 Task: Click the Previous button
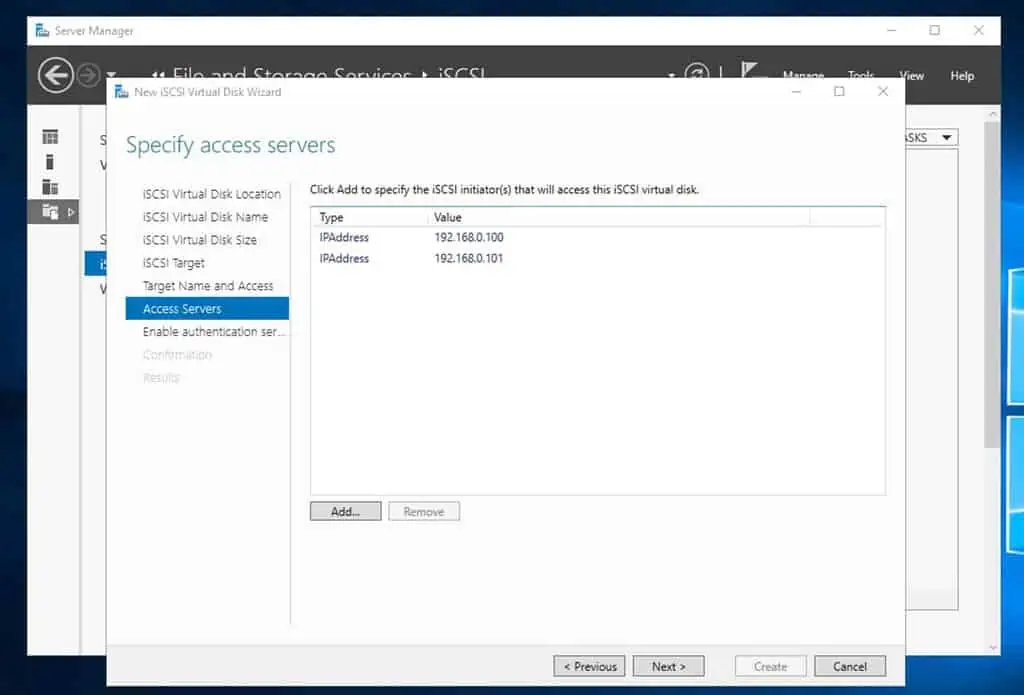[589, 666]
